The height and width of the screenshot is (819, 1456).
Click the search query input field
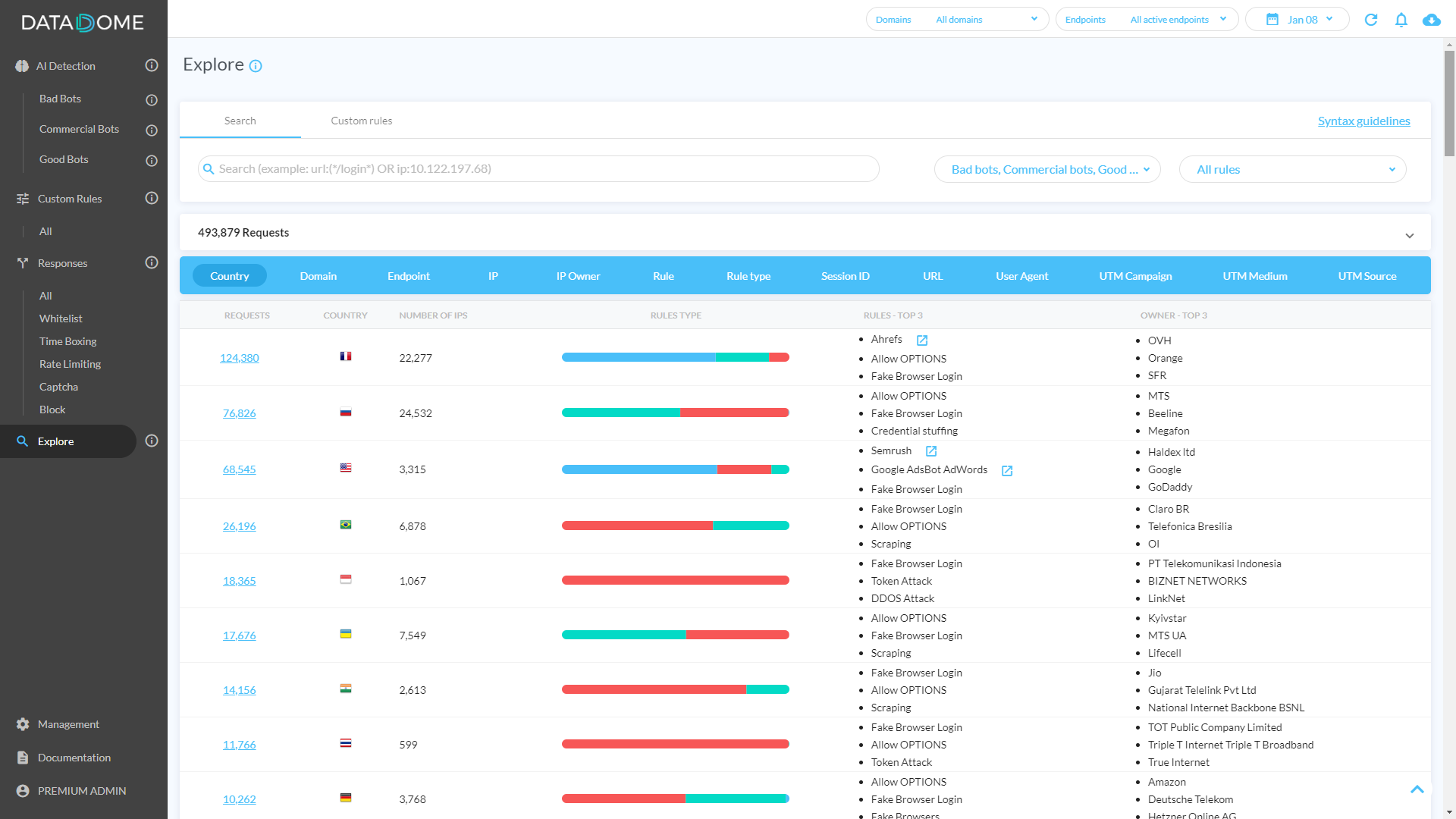pos(538,169)
